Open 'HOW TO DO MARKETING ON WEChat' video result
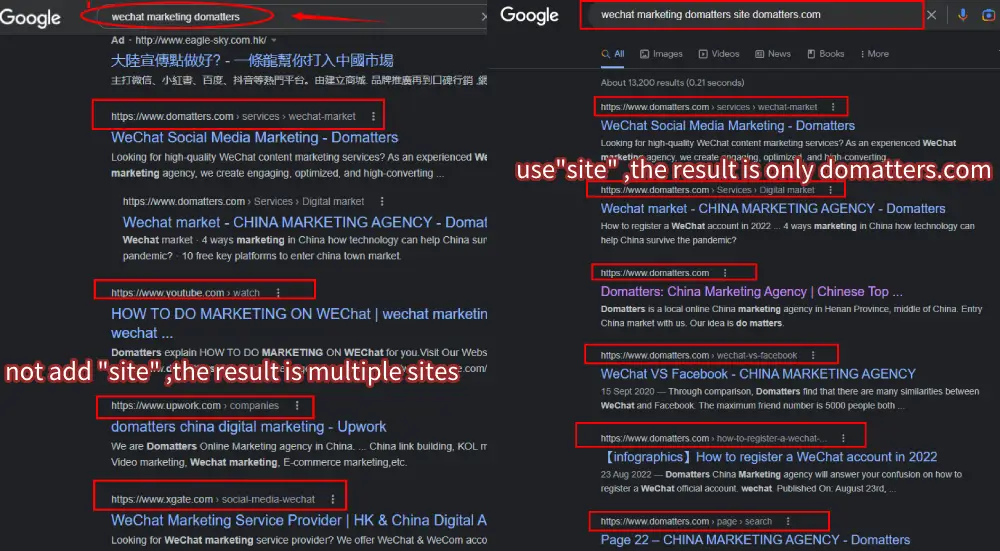Image resolution: width=1000 pixels, height=551 pixels. tap(299, 323)
